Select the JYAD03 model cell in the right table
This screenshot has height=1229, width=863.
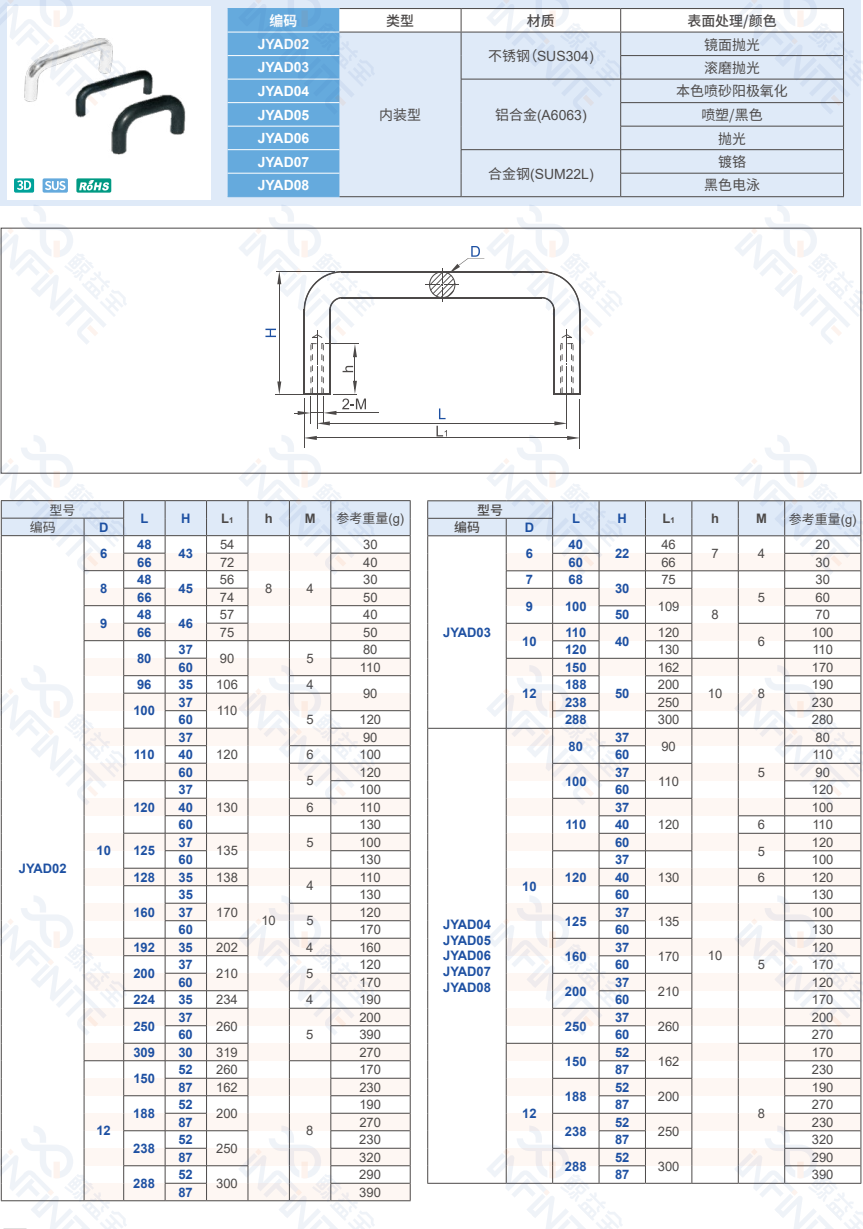[467, 632]
